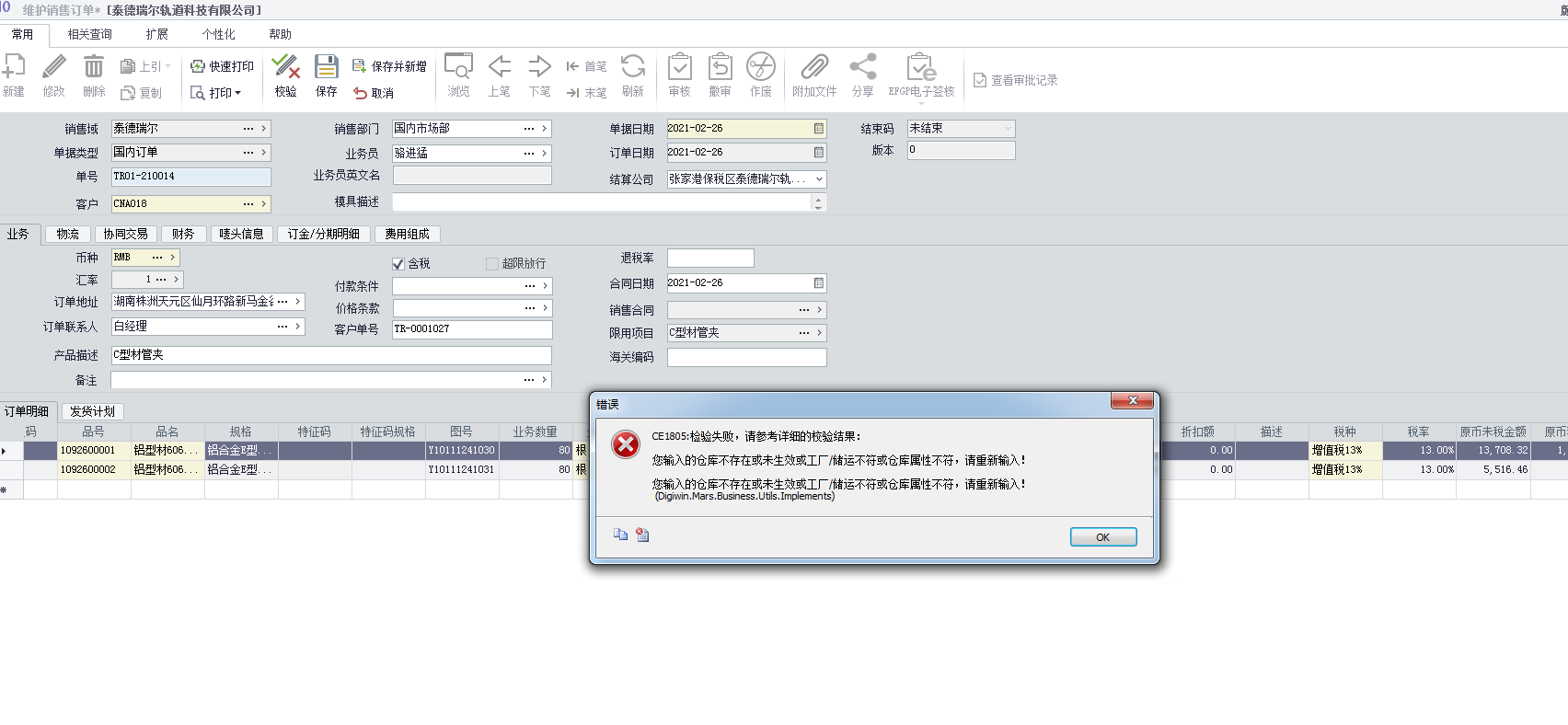The width and height of the screenshot is (1568, 725).
Task: Switch to the 物流 tab
Action: 68,234
